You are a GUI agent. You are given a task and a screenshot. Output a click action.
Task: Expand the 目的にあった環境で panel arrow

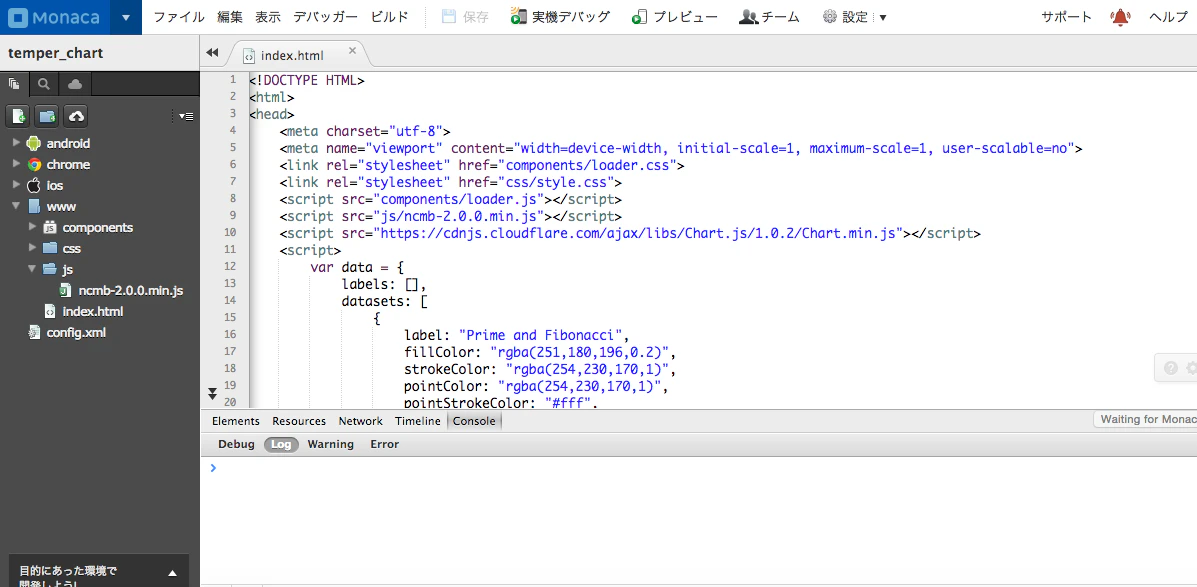click(x=173, y=572)
